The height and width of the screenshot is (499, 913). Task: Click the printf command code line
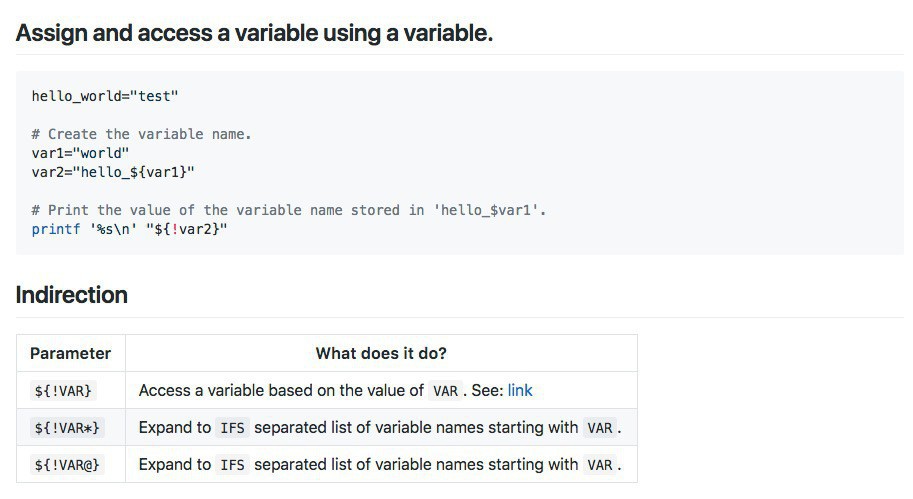point(130,229)
